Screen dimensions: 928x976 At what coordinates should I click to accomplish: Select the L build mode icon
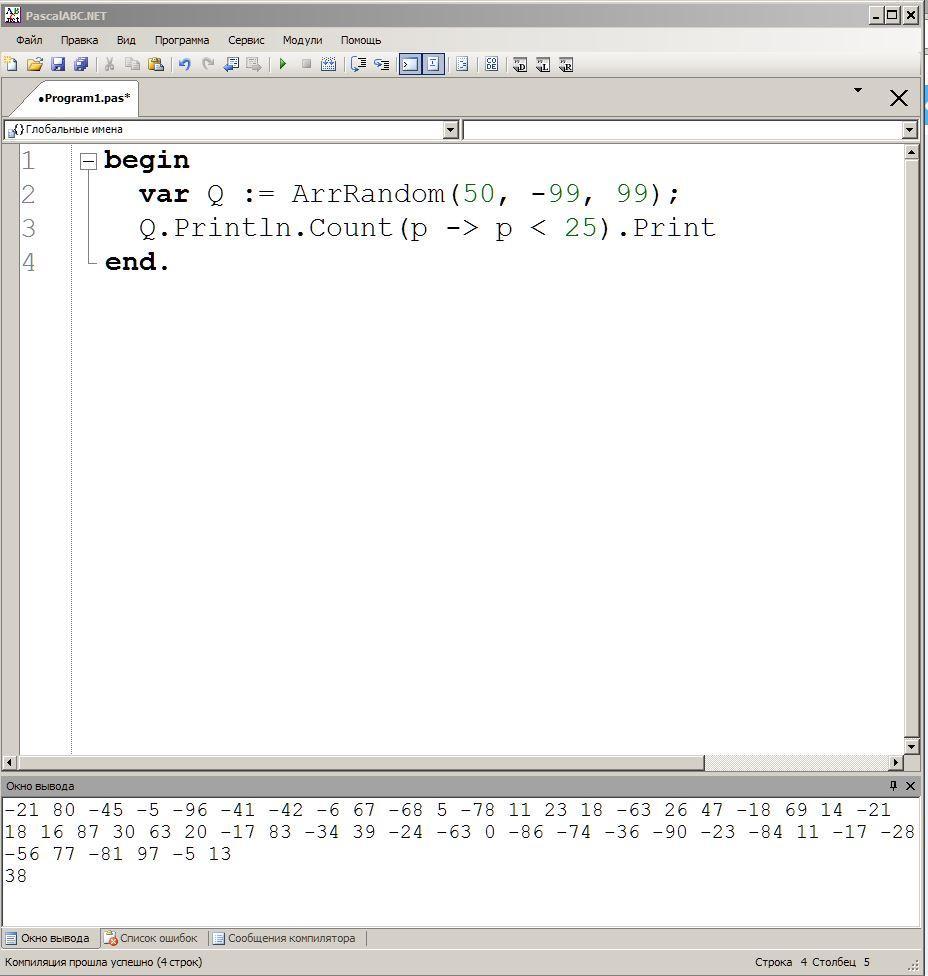(543, 65)
